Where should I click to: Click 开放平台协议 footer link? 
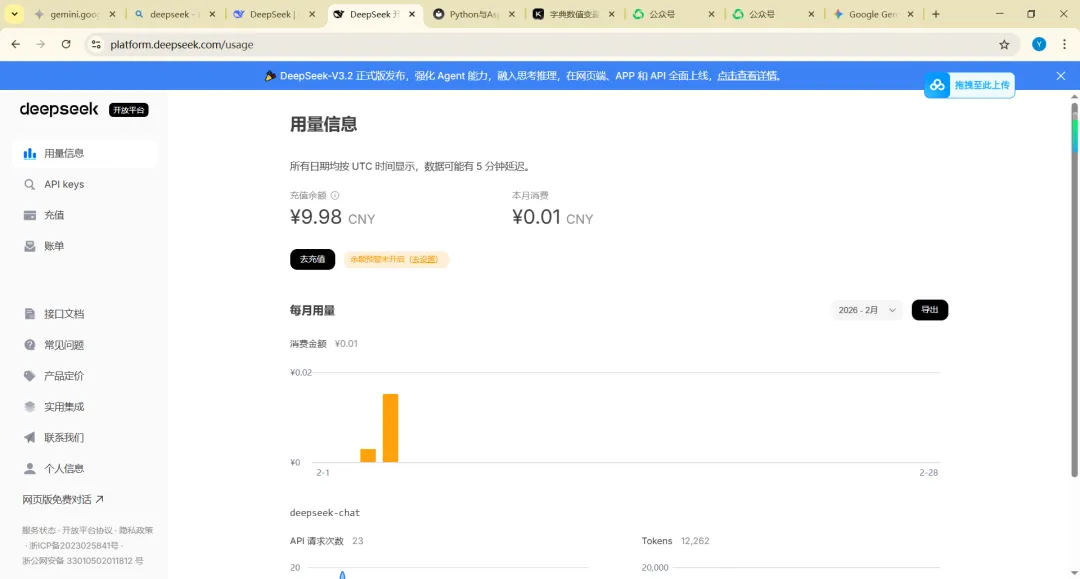87,531
